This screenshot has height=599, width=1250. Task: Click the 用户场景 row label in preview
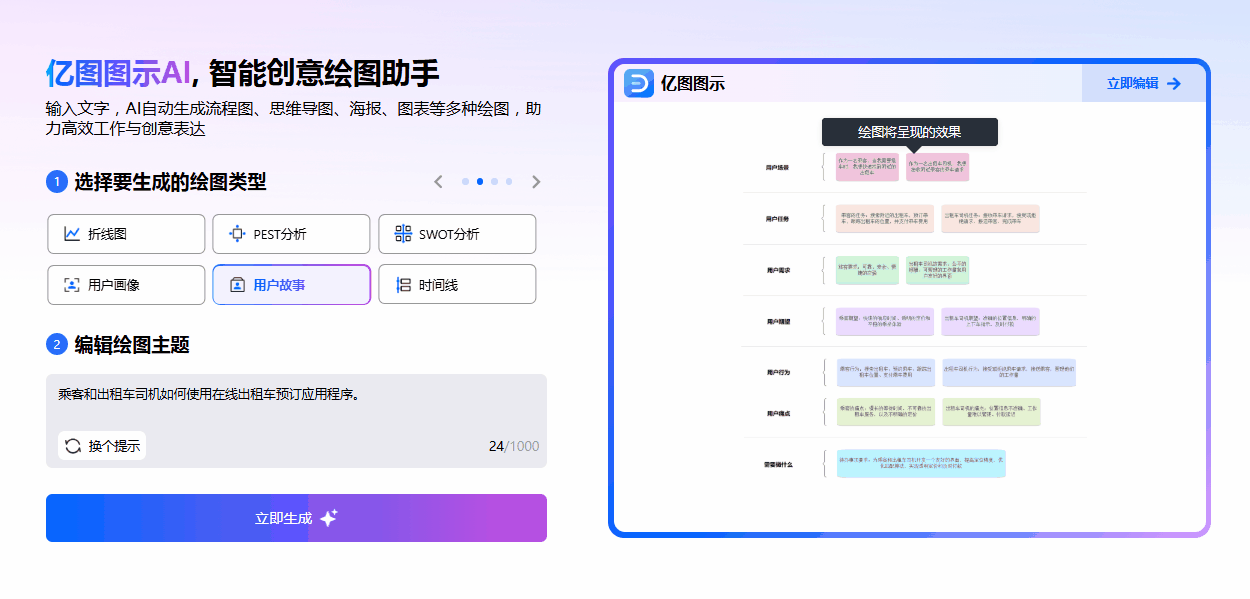(x=777, y=167)
